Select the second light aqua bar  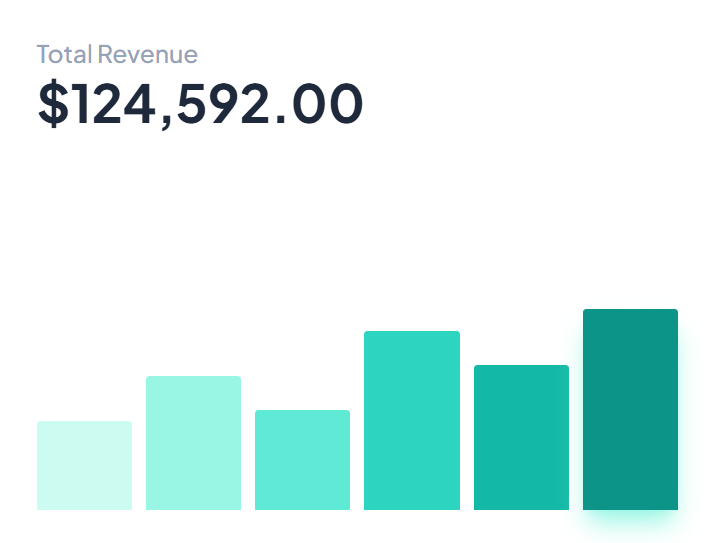193,443
